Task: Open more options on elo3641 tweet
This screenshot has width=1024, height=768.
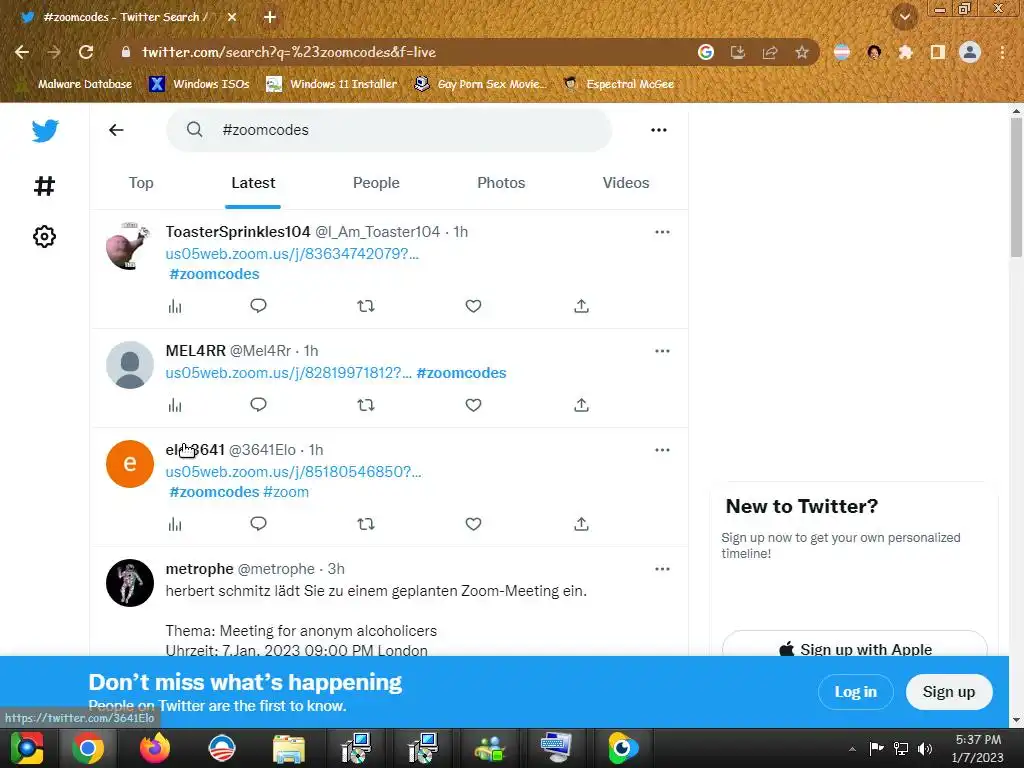Action: [x=662, y=450]
